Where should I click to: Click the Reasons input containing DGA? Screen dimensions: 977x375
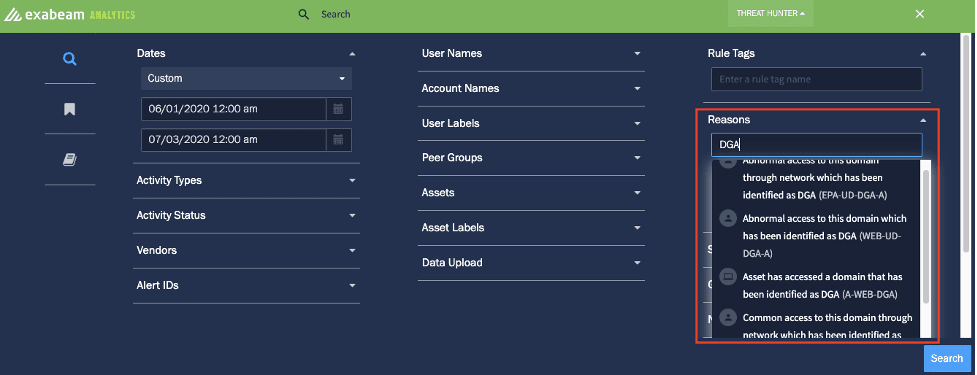click(x=816, y=145)
